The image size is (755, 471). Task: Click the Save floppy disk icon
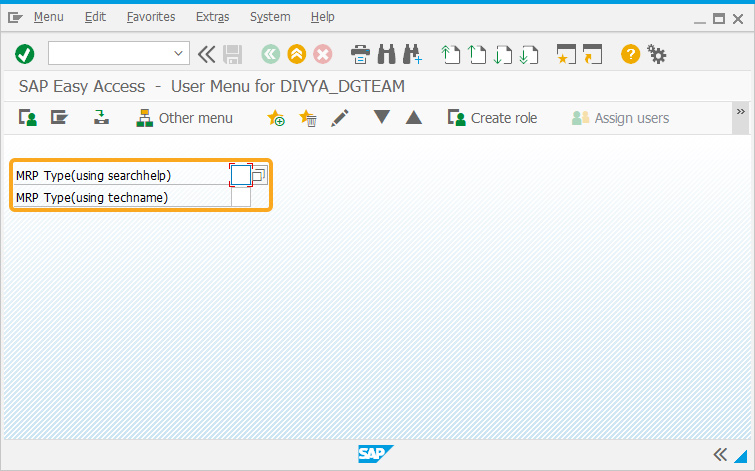[233, 54]
